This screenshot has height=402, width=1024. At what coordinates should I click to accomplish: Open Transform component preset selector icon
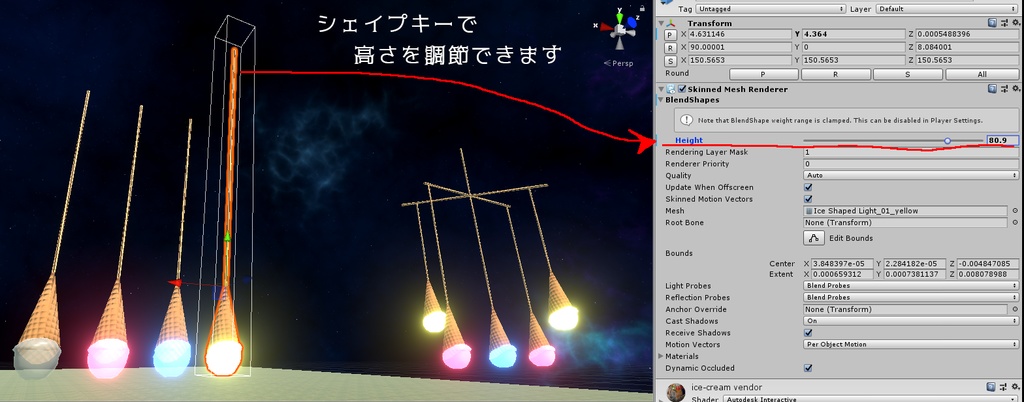(x=1004, y=22)
